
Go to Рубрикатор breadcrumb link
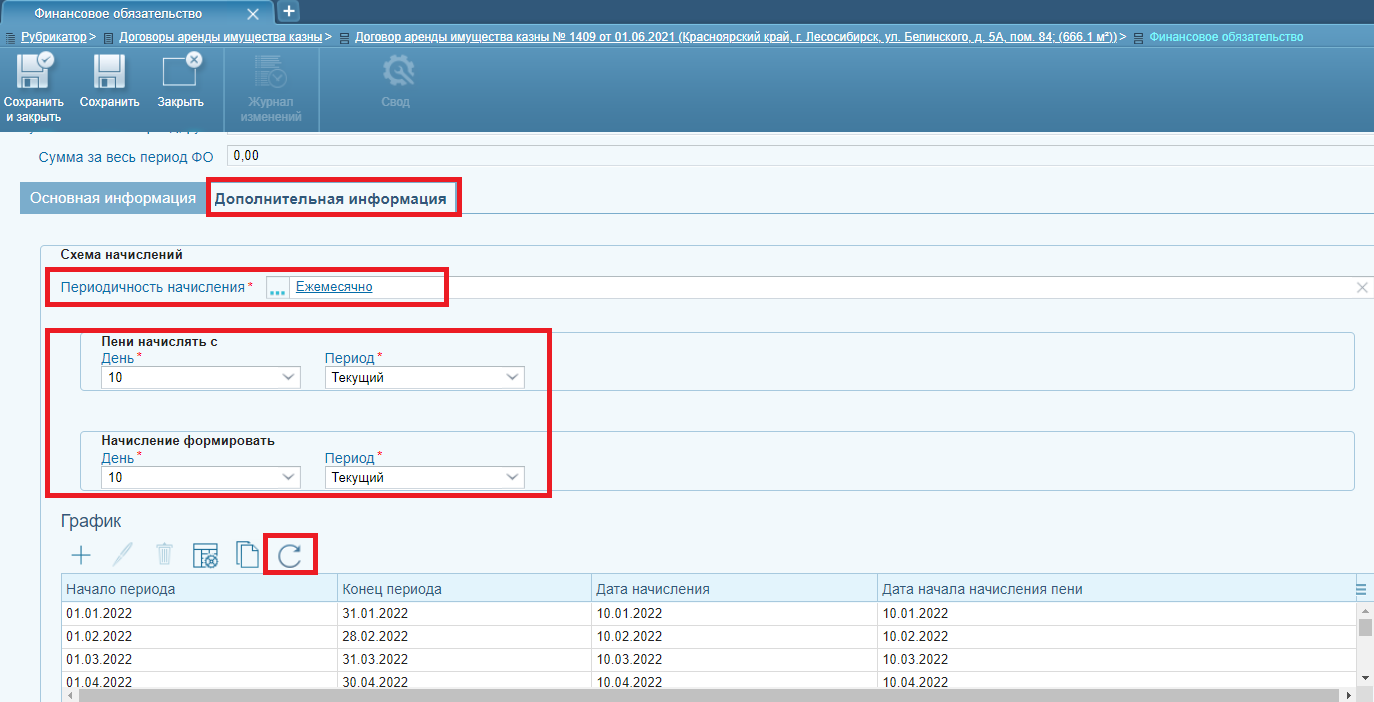53,37
